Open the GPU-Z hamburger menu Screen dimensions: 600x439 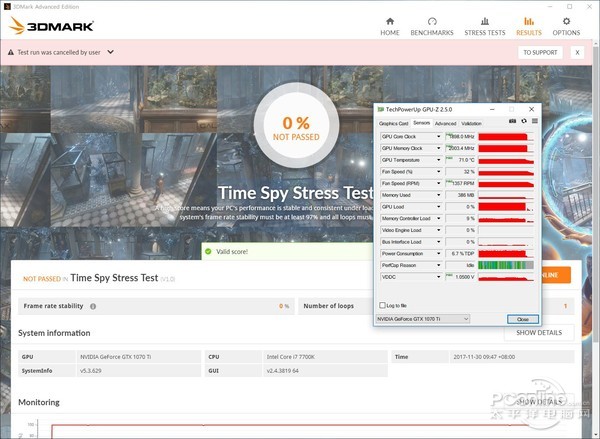535,121
